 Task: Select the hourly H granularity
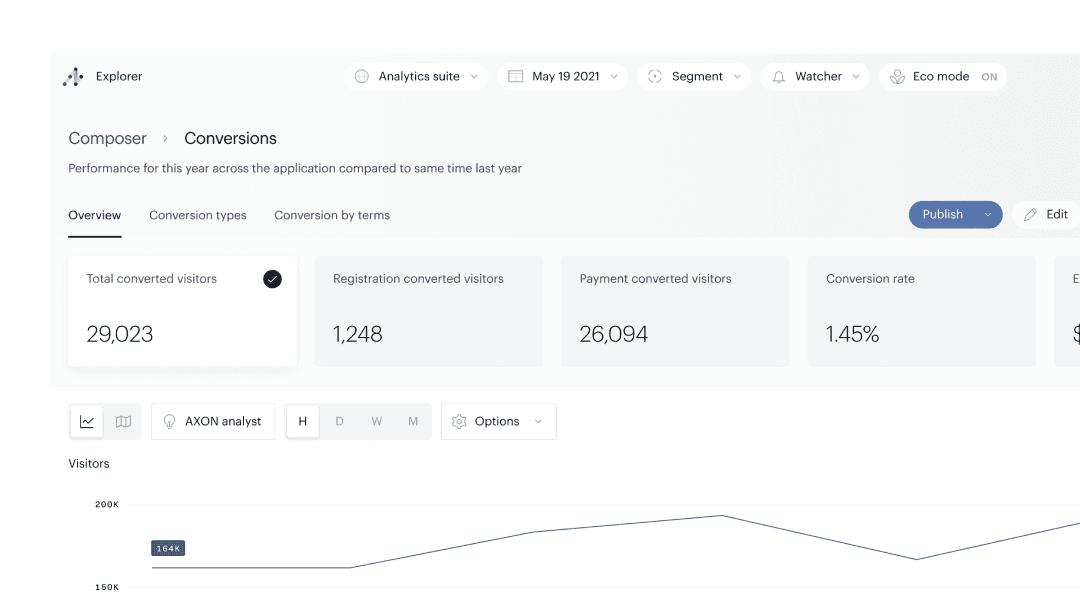303,422
